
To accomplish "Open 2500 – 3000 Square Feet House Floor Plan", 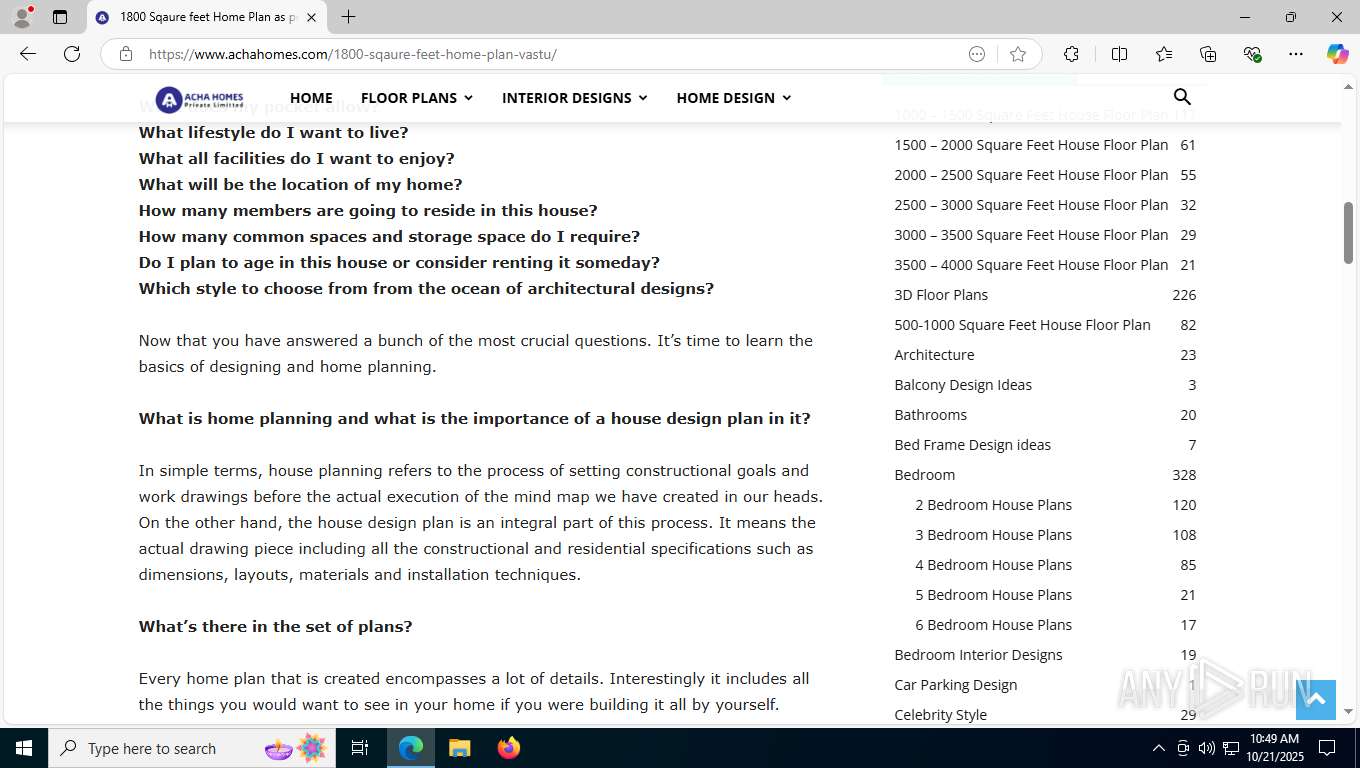I will pyautogui.click(x=1031, y=205).
